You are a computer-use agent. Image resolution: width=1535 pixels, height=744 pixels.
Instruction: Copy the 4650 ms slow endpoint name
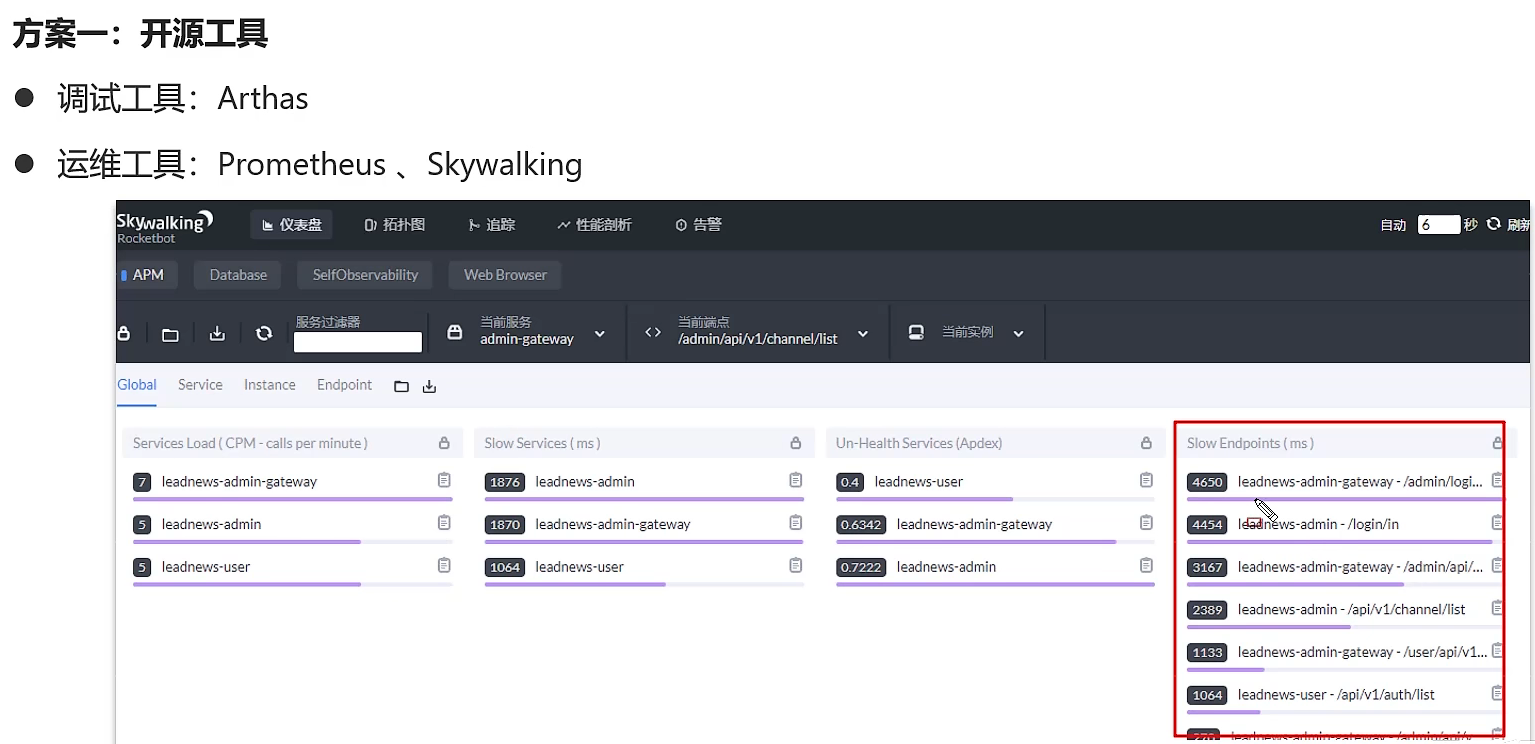coord(1497,481)
